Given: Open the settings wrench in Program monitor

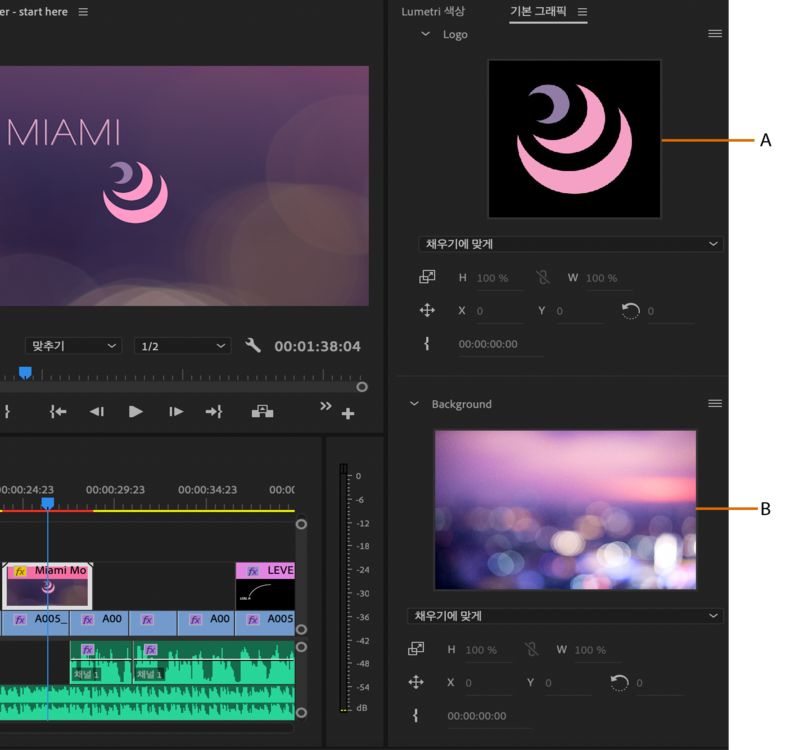Looking at the screenshot, I should 253,346.
